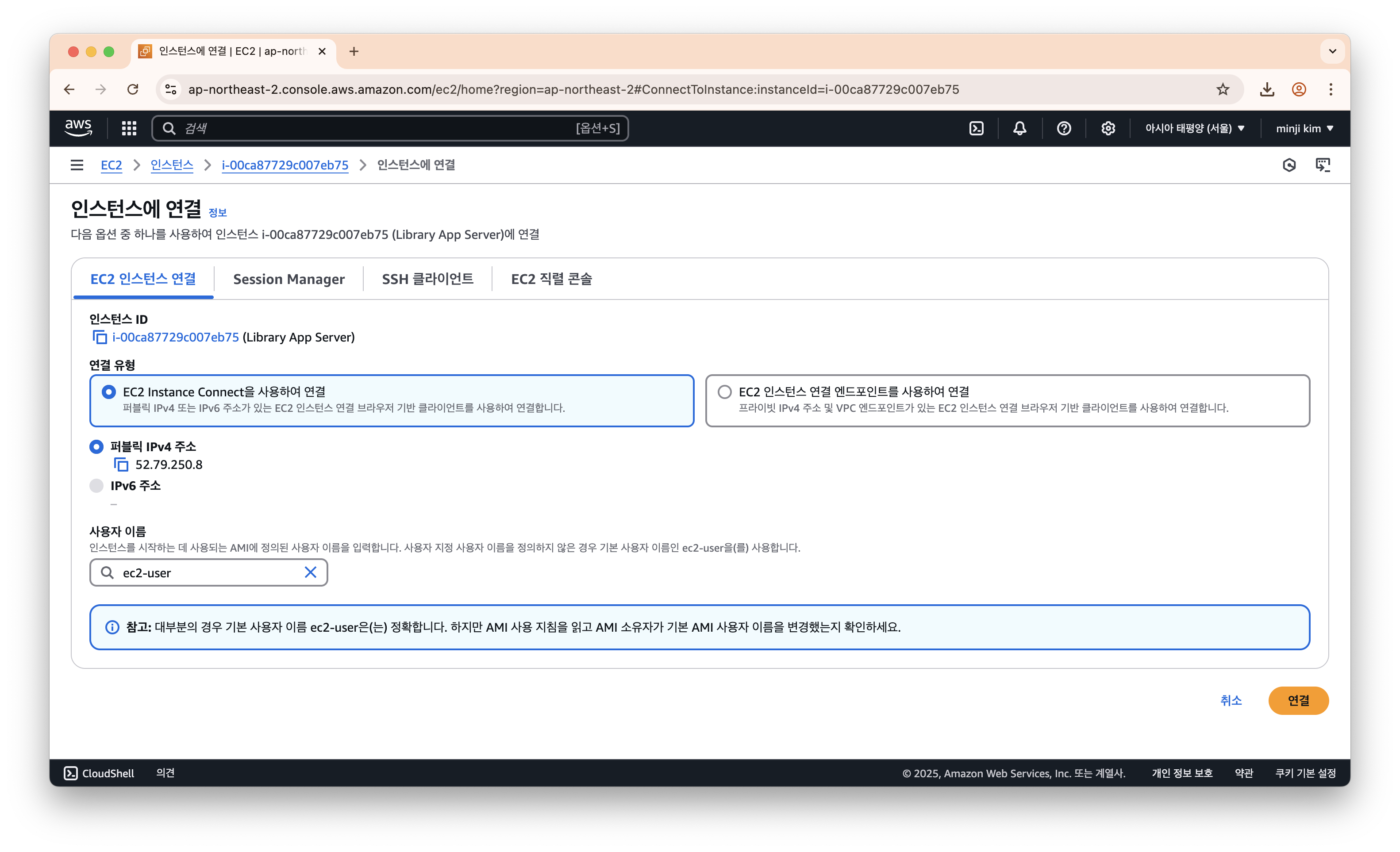
Task: Open 의견 feedback in the footer
Action: [165, 773]
